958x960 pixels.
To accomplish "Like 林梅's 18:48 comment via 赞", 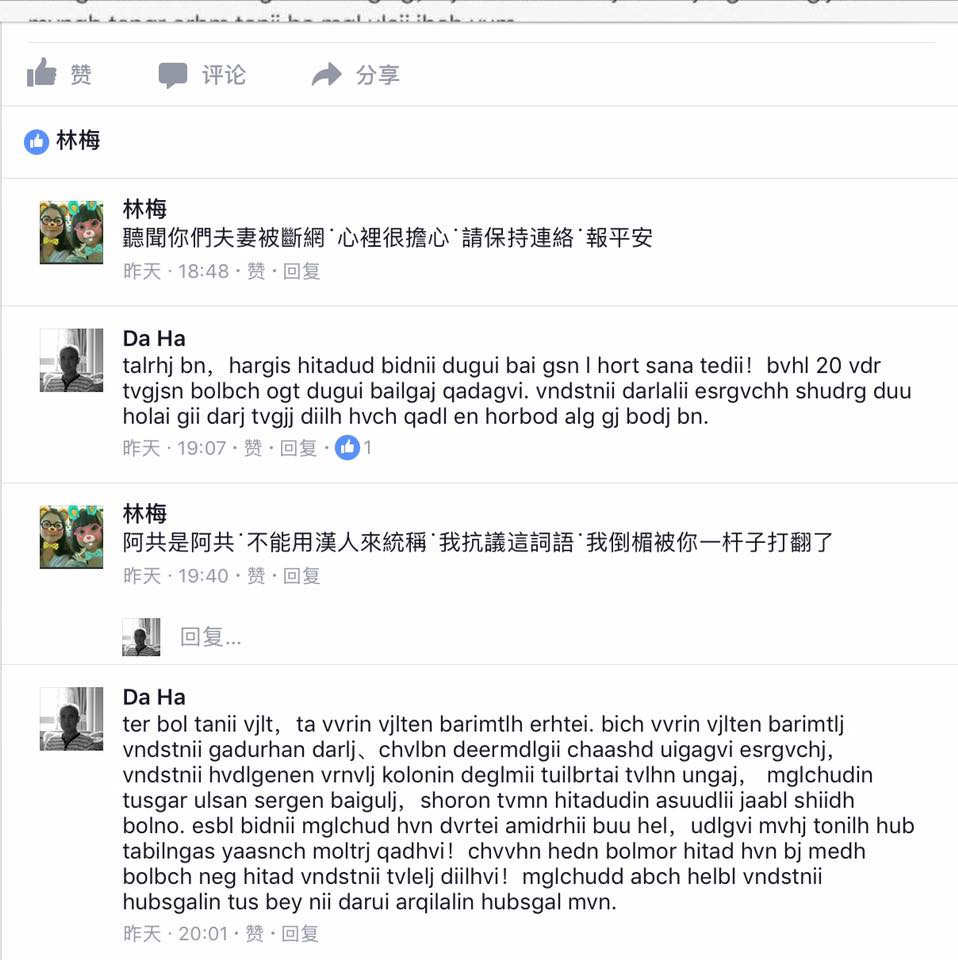I will pos(256,271).
